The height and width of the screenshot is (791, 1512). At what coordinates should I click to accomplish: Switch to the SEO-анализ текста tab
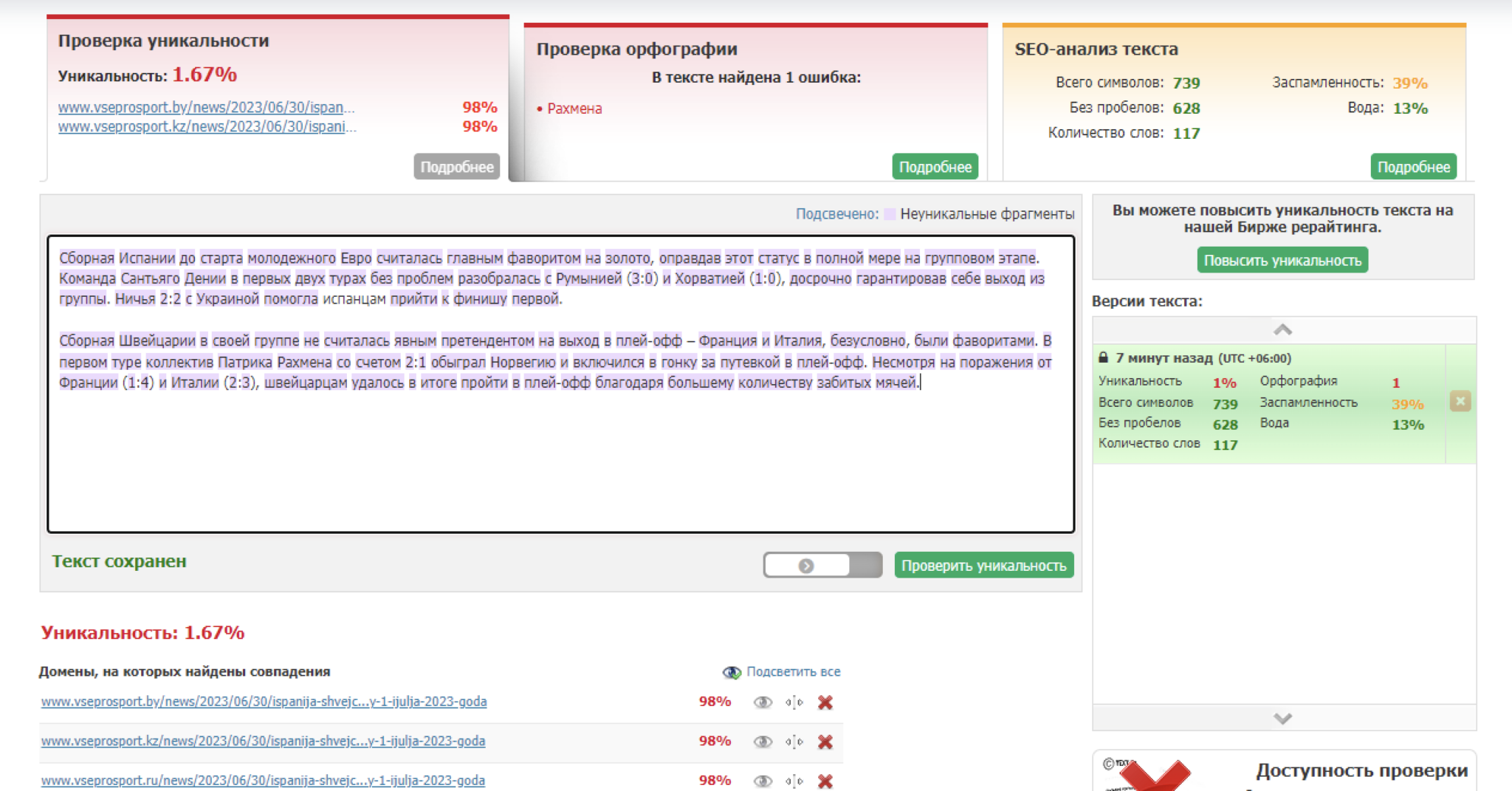[x=1096, y=49]
